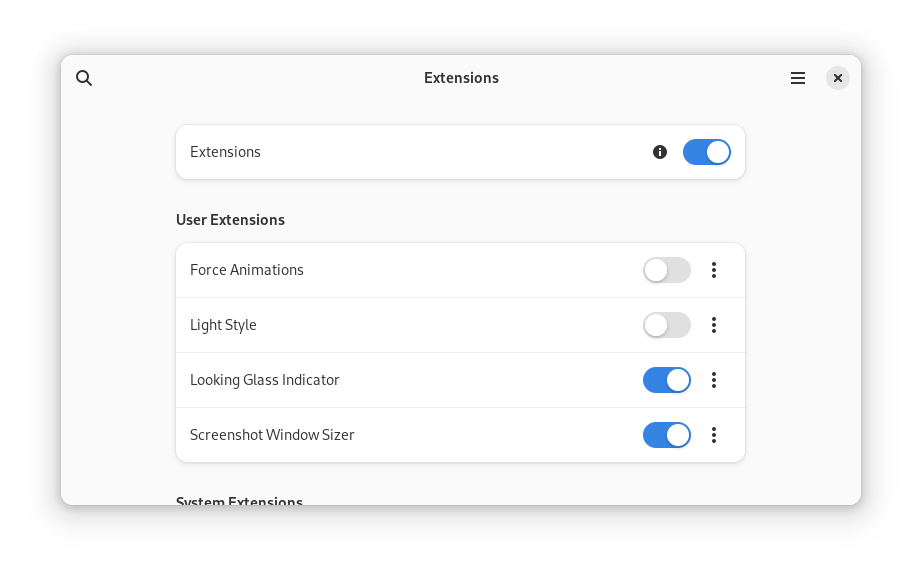The image size is (922, 572).
Task: Click the info icon beside Extensions
Action: coord(660,152)
